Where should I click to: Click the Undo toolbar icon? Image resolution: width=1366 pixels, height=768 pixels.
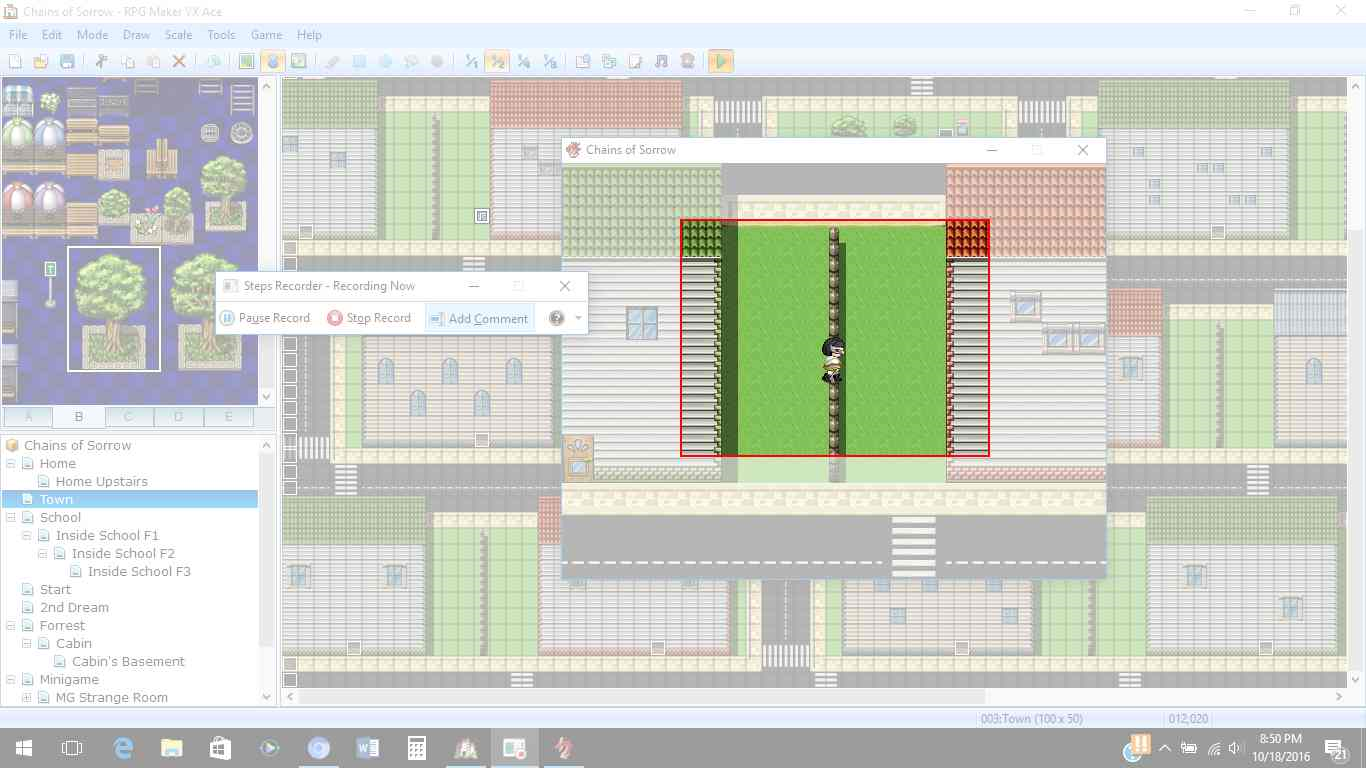[213, 61]
